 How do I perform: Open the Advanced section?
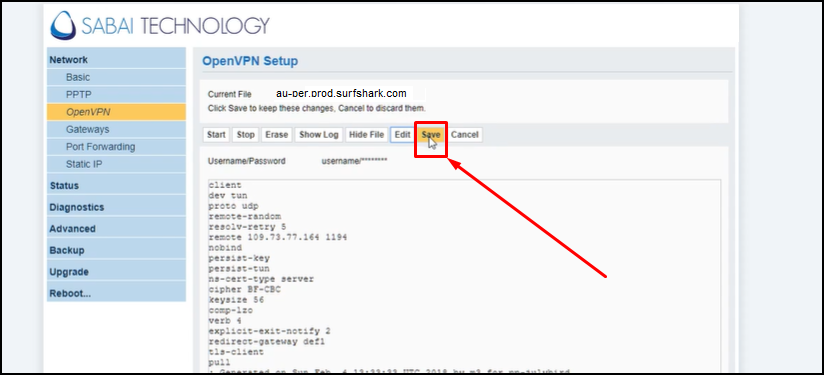click(x=116, y=228)
